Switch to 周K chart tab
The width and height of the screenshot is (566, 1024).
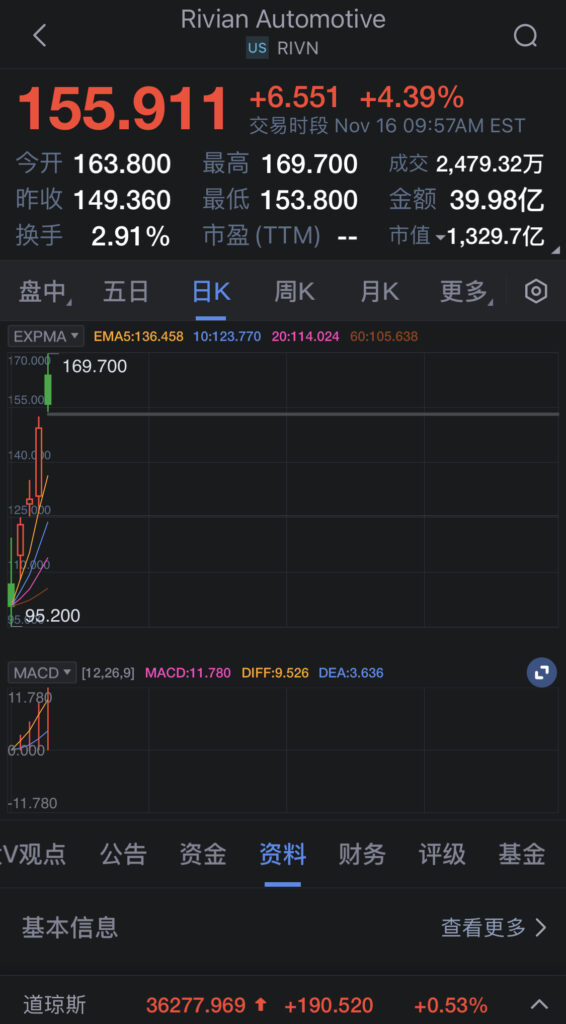[x=294, y=292]
